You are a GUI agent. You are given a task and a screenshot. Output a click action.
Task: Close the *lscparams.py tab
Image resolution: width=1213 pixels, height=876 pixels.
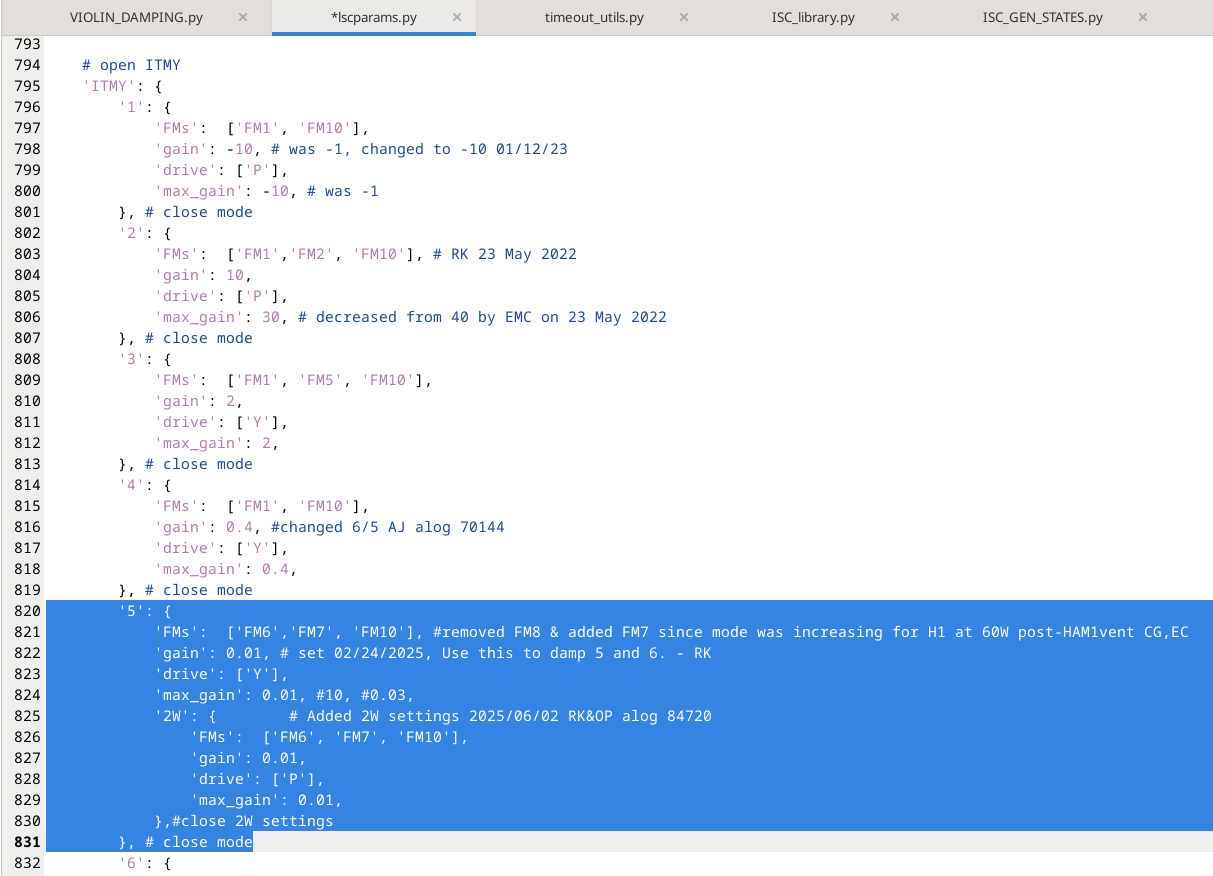pos(457,18)
